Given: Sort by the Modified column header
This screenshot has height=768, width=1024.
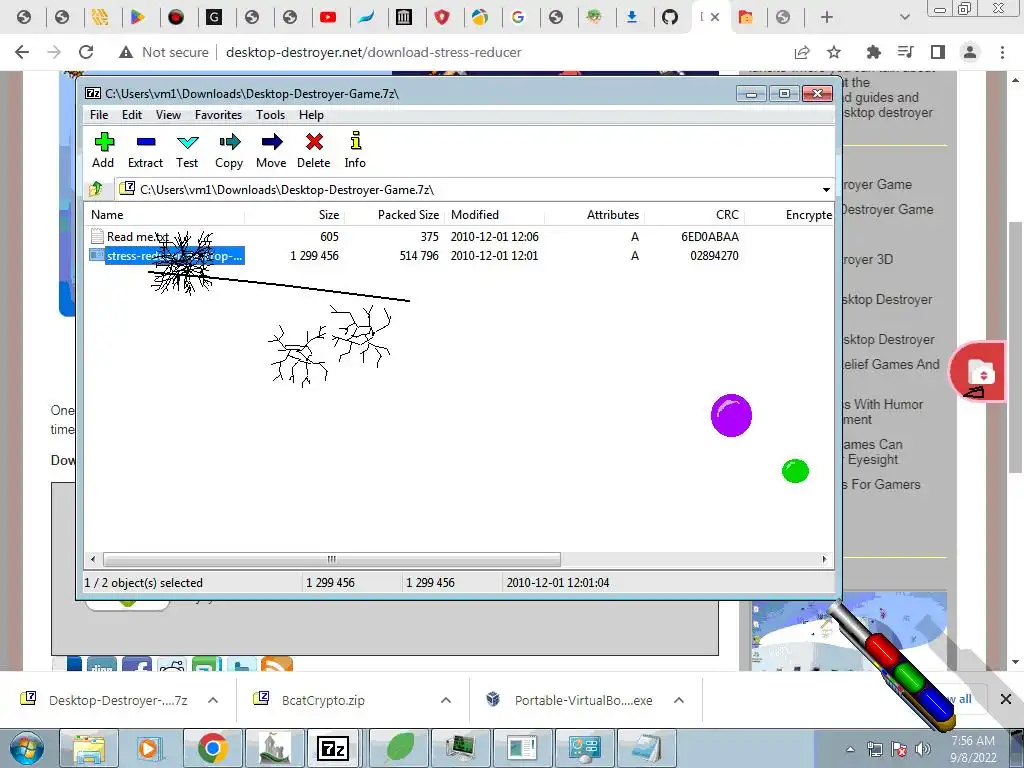Looking at the screenshot, I should 494,215.
